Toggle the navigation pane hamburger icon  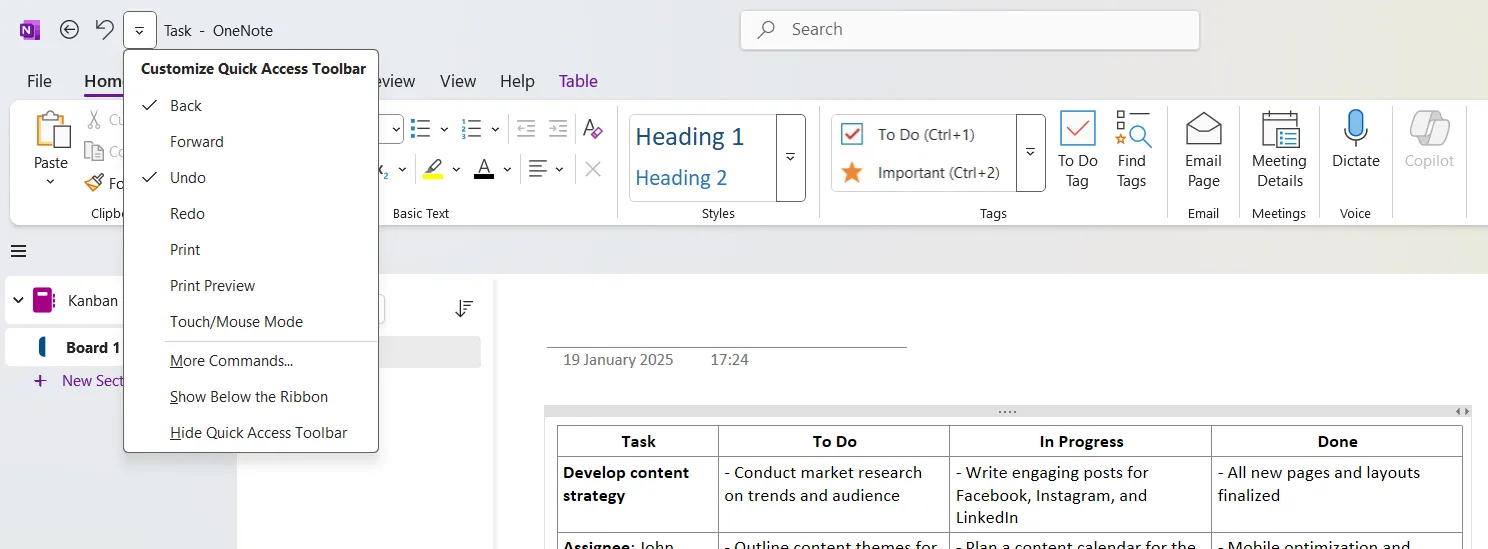pos(18,251)
